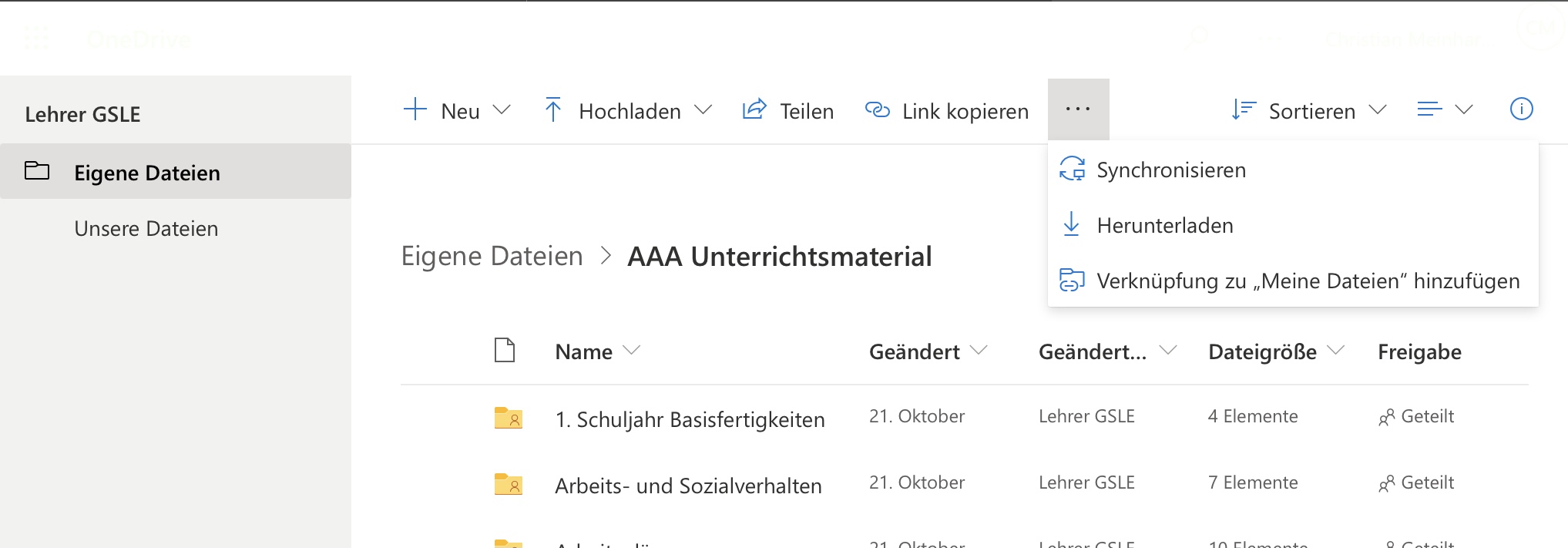Image resolution: width=1568 pixels, height=548 pixels.
Task: Click the info details pane icon
Action: click(1521, 109)
